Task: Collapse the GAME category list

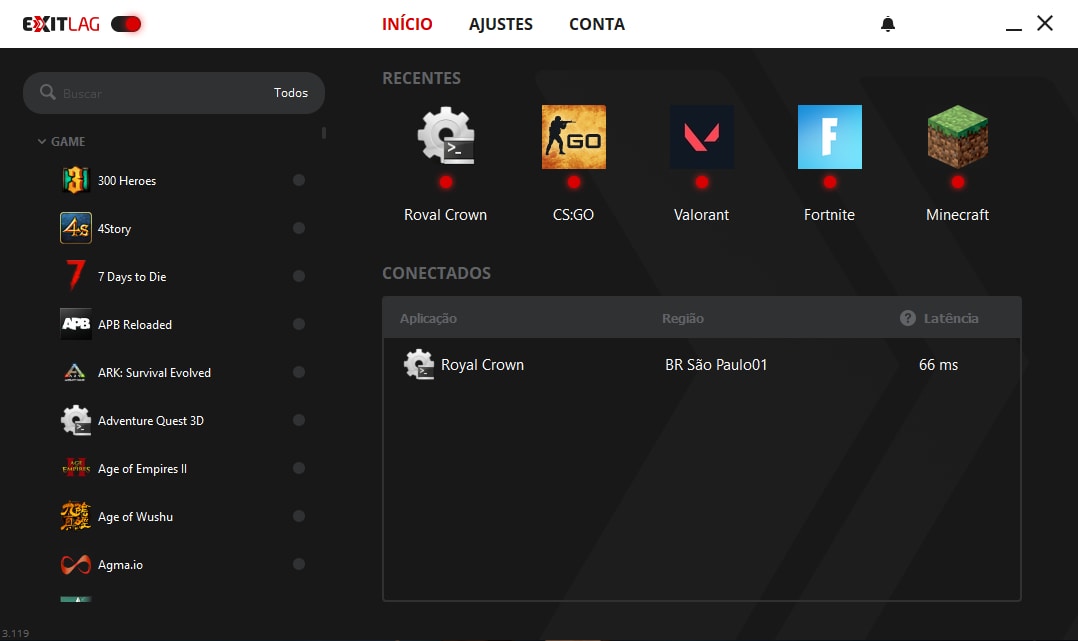Action: point(42,142)
